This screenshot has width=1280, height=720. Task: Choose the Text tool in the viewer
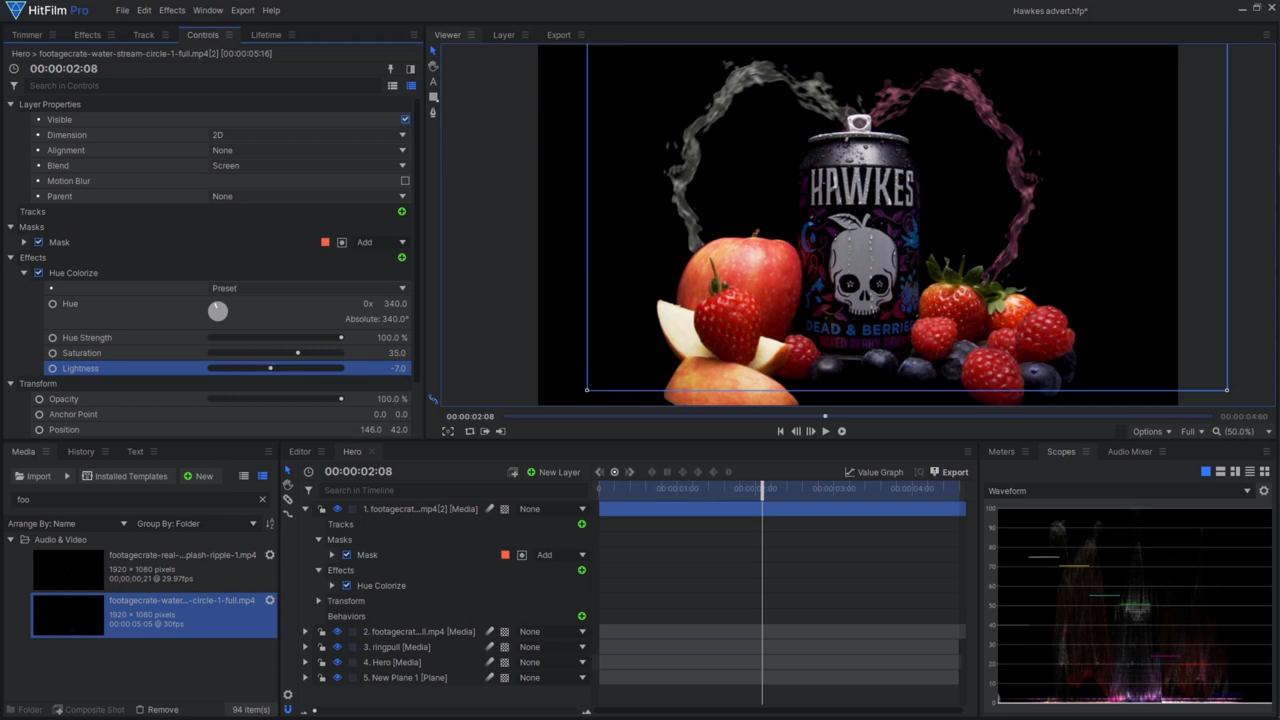[433, 82]
